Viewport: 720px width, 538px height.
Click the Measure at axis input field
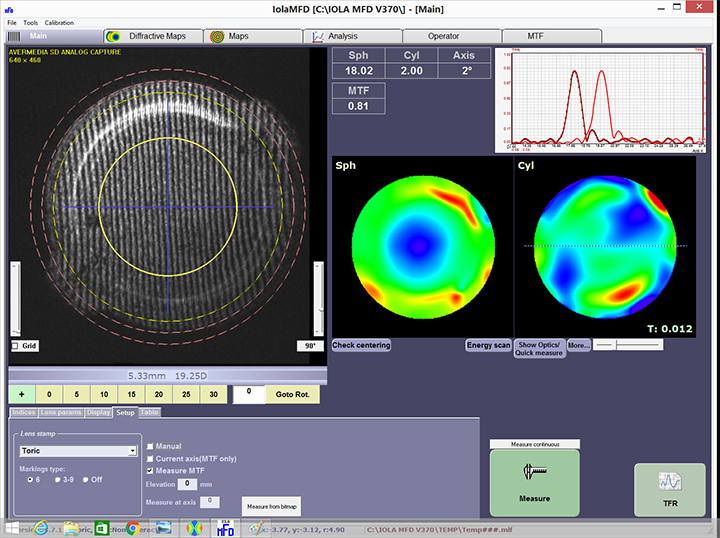coord(210,502)
